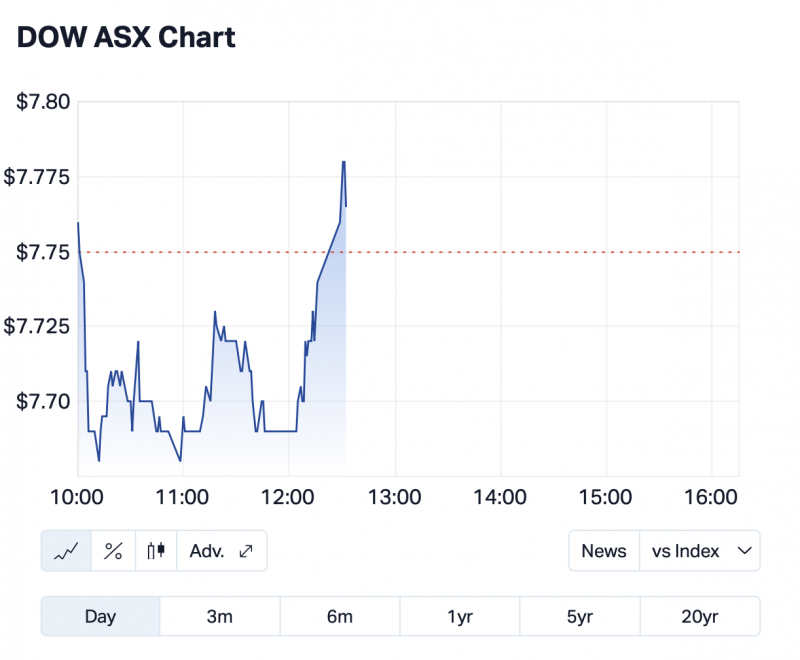Open the vs Index dropdown
Screen dimensions: 800x660
pyautogui.click(x=699, y=551)
